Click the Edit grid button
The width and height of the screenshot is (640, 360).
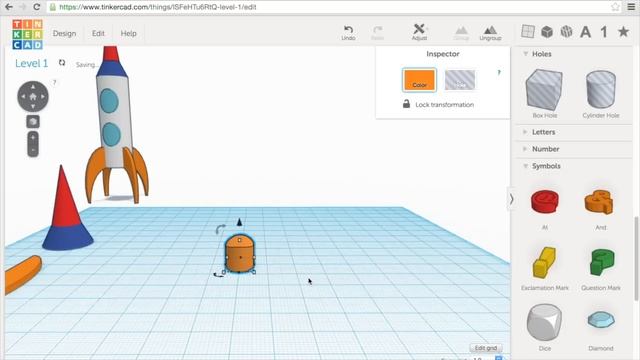click(x=486, y=348)
